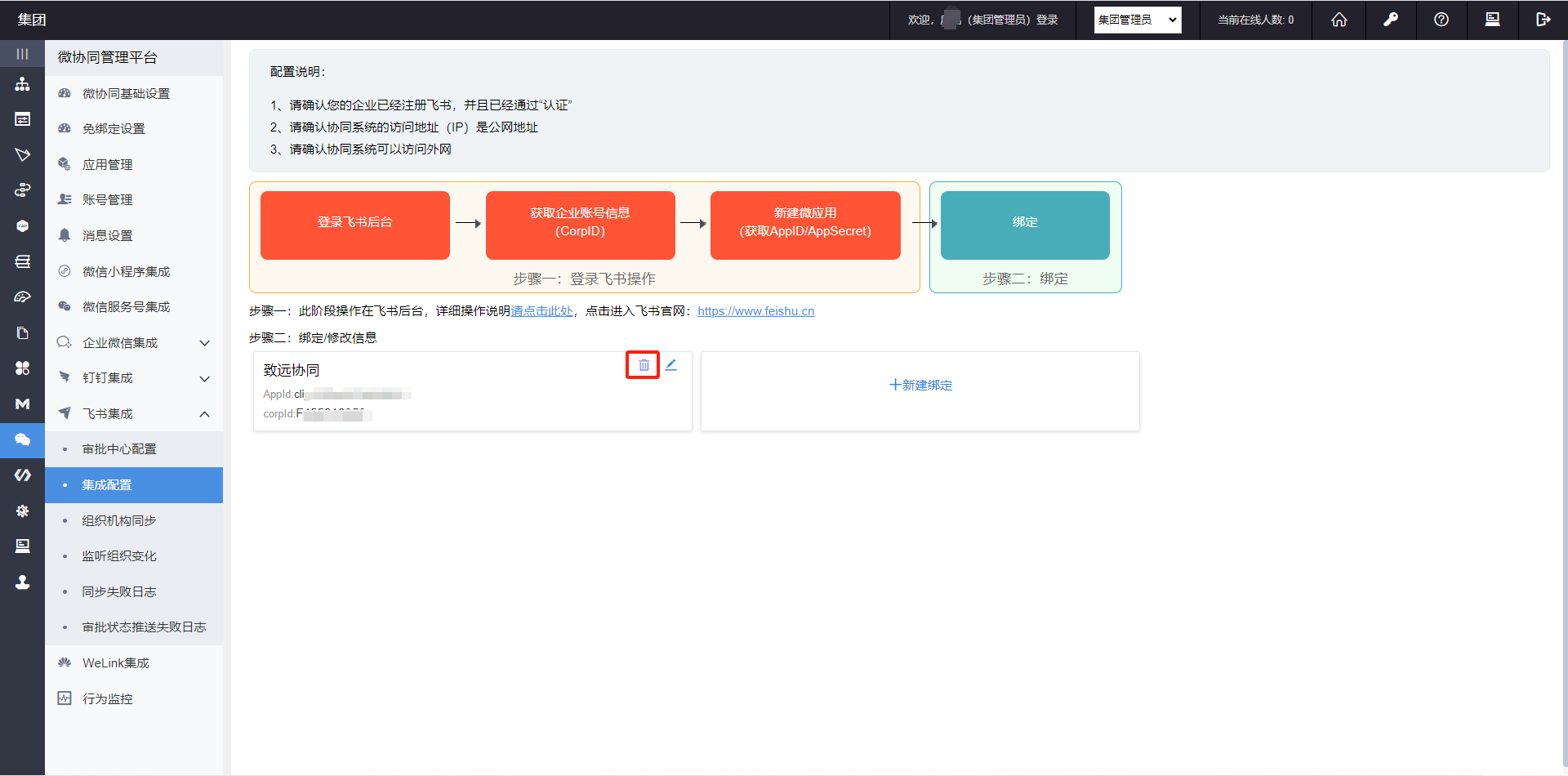The height and width of the screenshot is (776, 1568).
Task: Click the 微协同管理平台 sidebar heading
Action: click(x=108, y=57)
